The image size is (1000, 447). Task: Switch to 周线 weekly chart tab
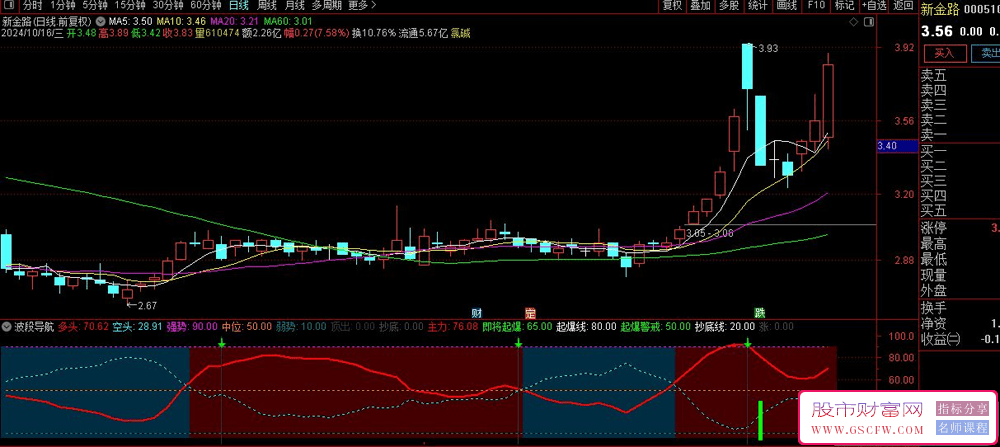pos(267,6)
